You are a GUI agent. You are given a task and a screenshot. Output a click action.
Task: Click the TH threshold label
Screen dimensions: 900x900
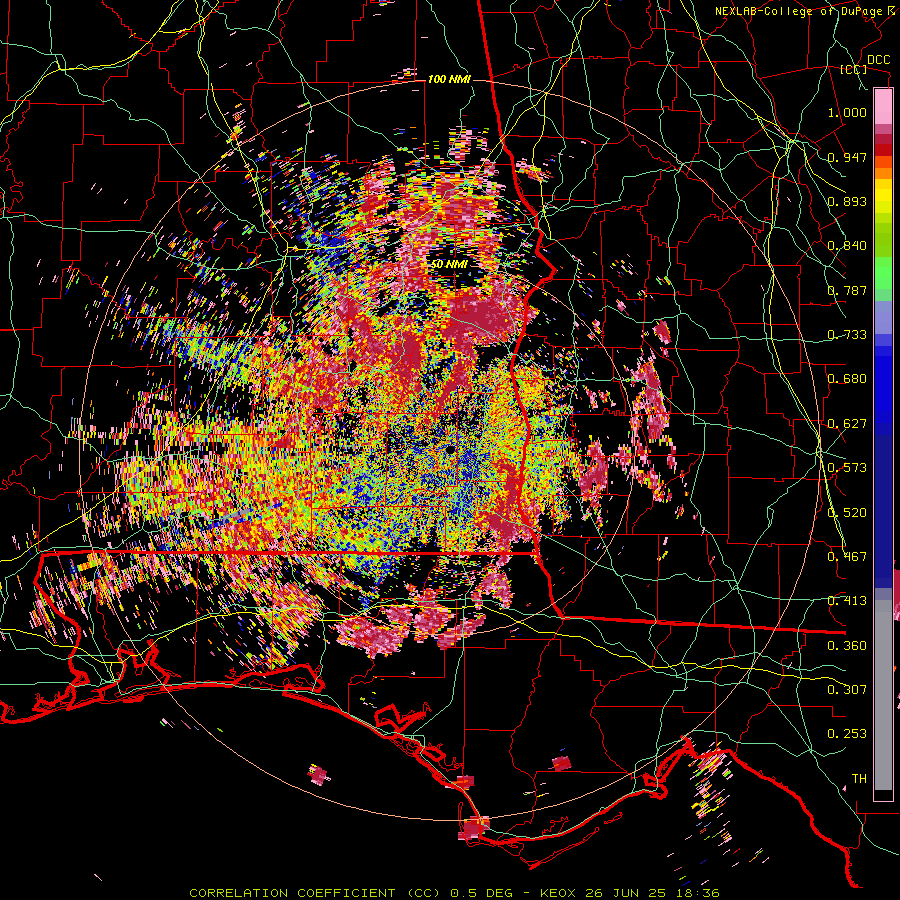[859, 779]
